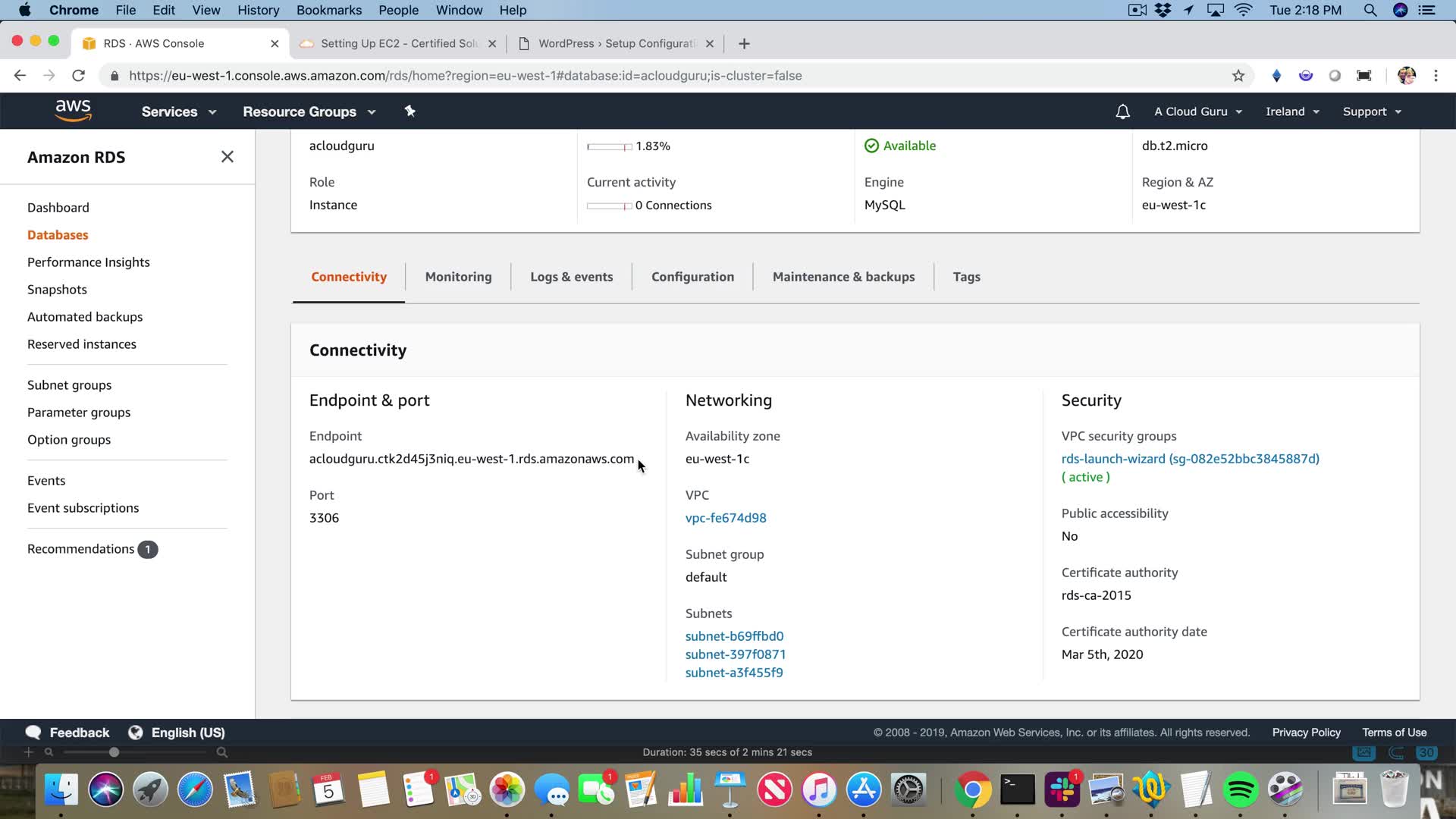The image size is (1456, 819).
Task: Click the AWS logo home icon
Action: [73, 111]
